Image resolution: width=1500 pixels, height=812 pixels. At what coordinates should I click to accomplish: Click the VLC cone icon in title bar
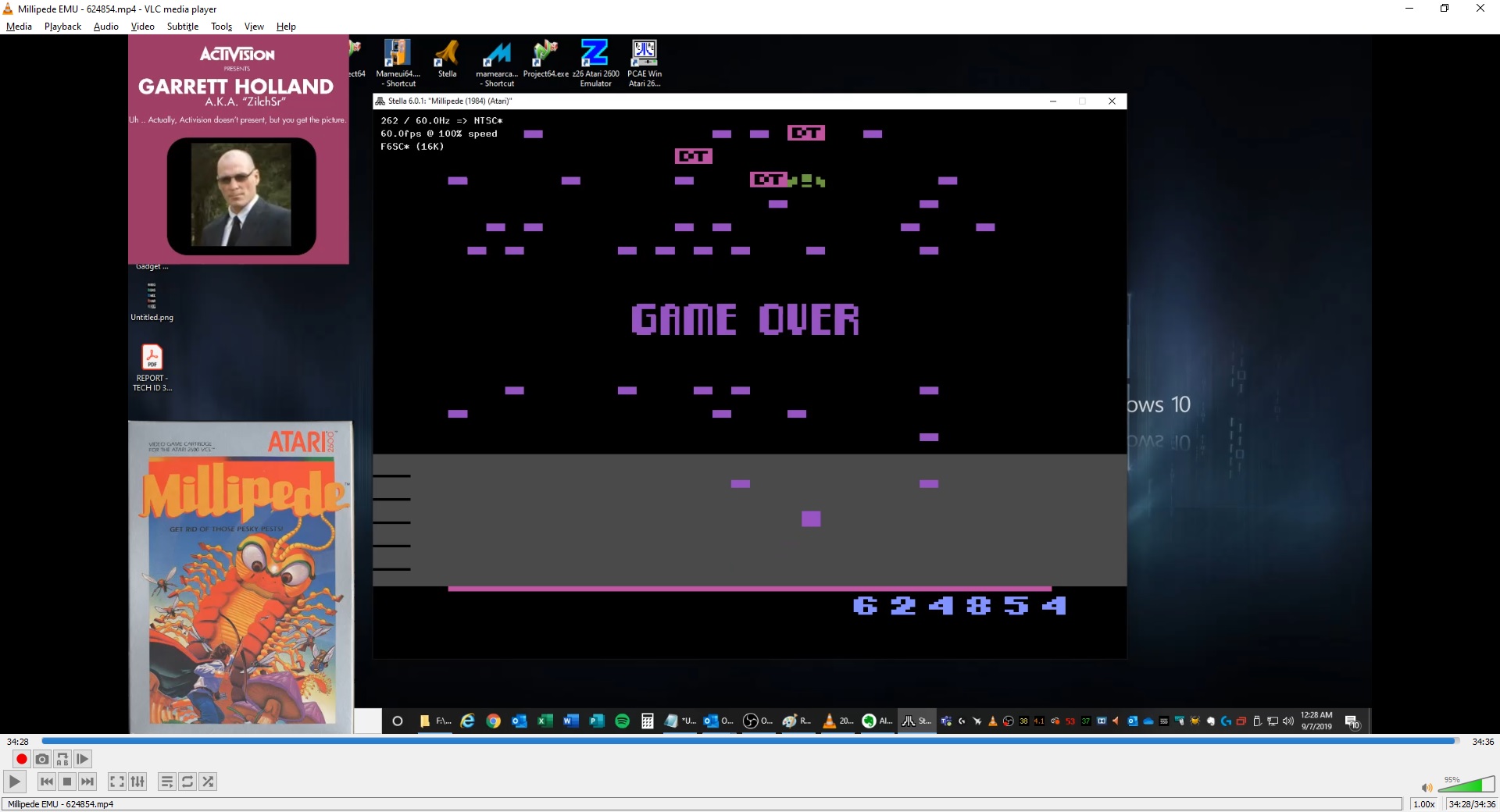coord(9,9)
